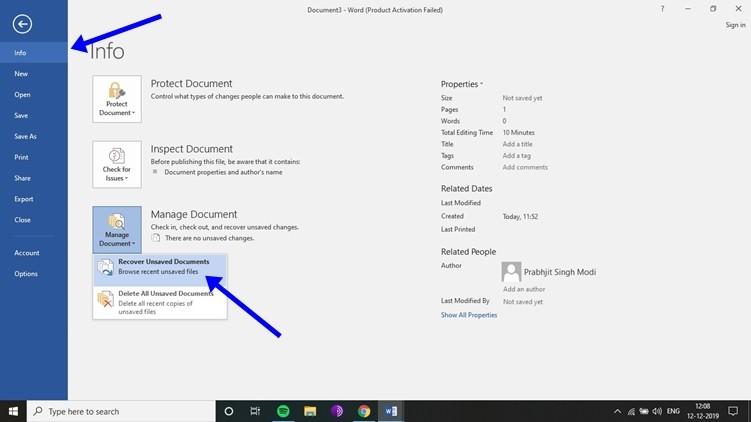Open the Help question mark icon
The image size is (751, 422).
(x=662, y=9)
